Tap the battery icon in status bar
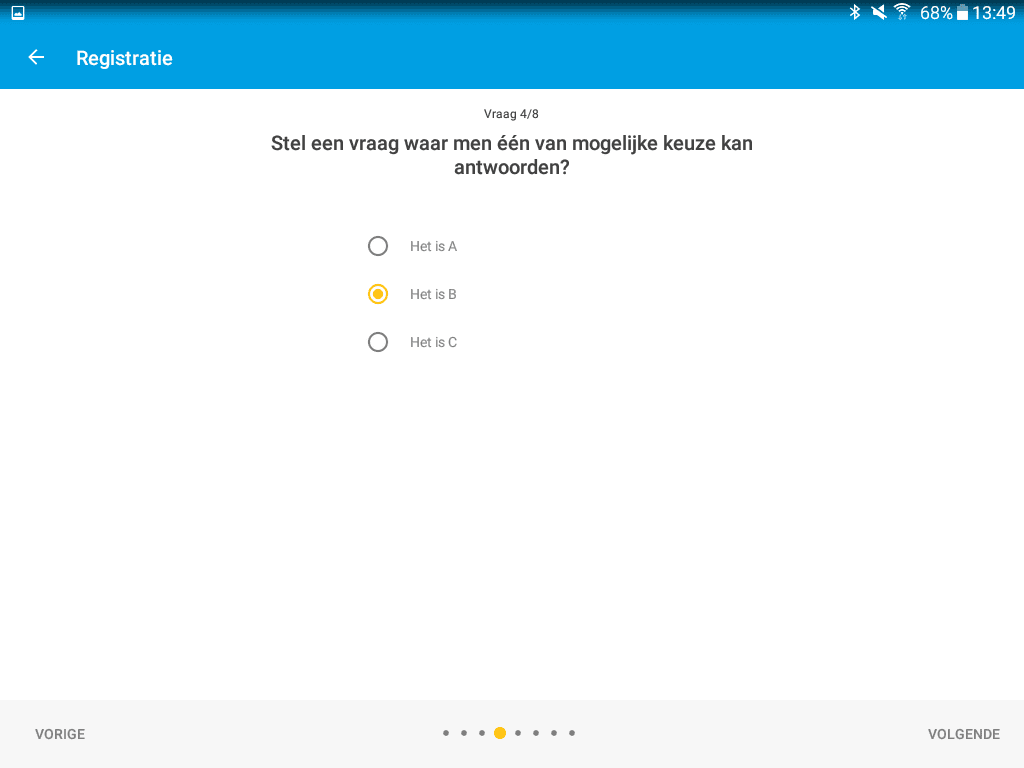The height and width of the screenshot is (768, 1024). [x=962, y=13]
